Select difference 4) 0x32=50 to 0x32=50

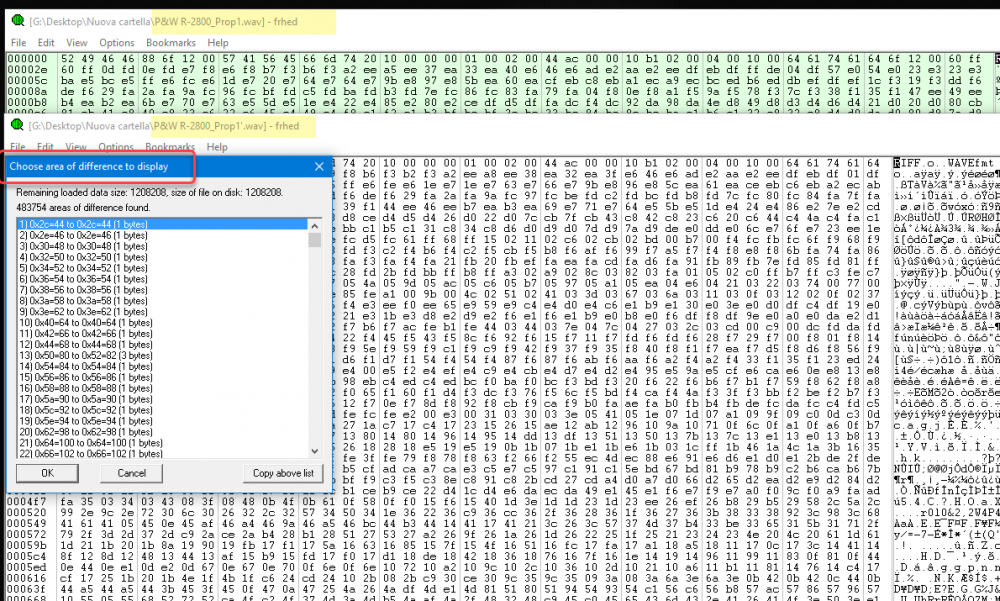click(x=163, y=257)
